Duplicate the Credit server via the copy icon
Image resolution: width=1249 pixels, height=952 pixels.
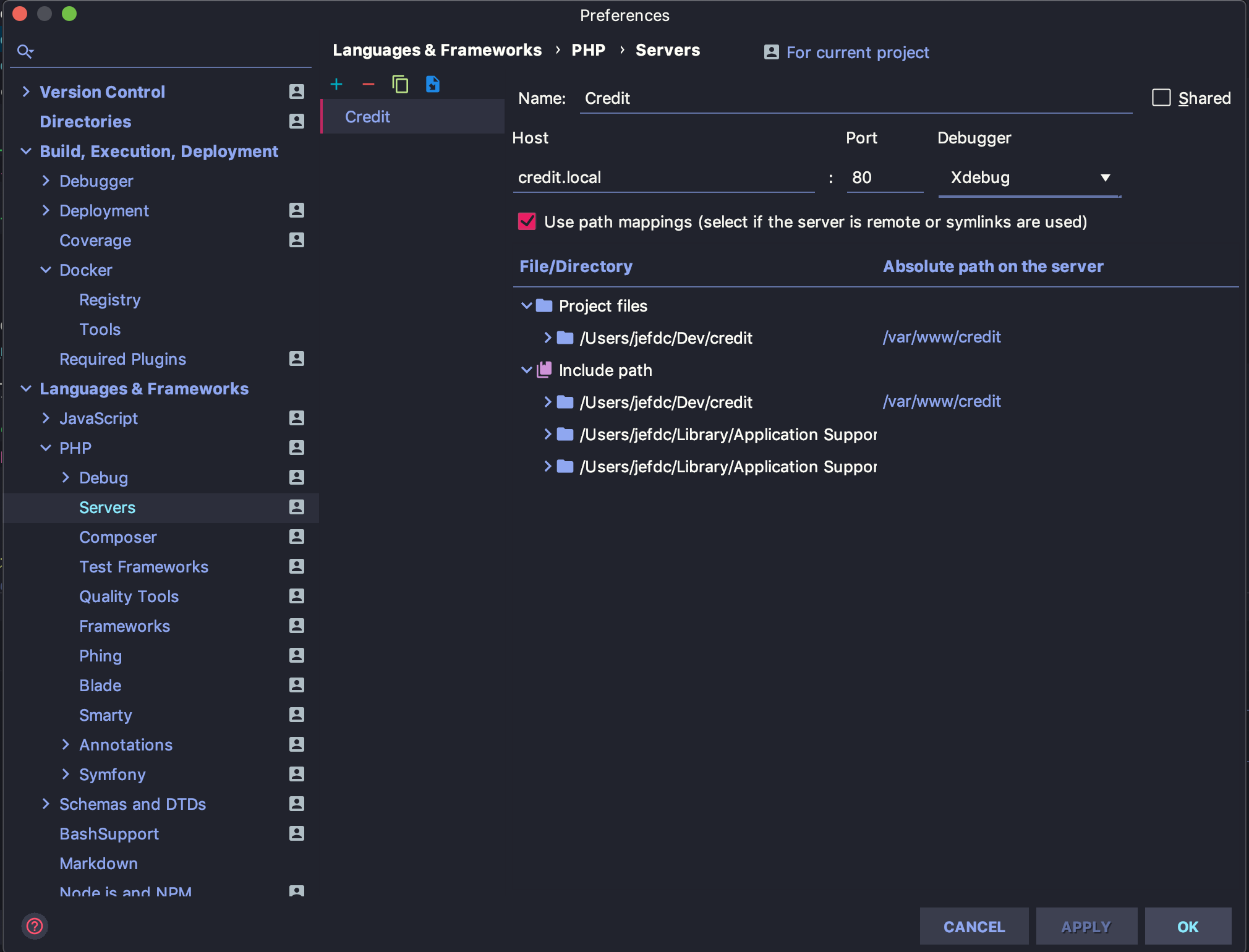[401, 84]
